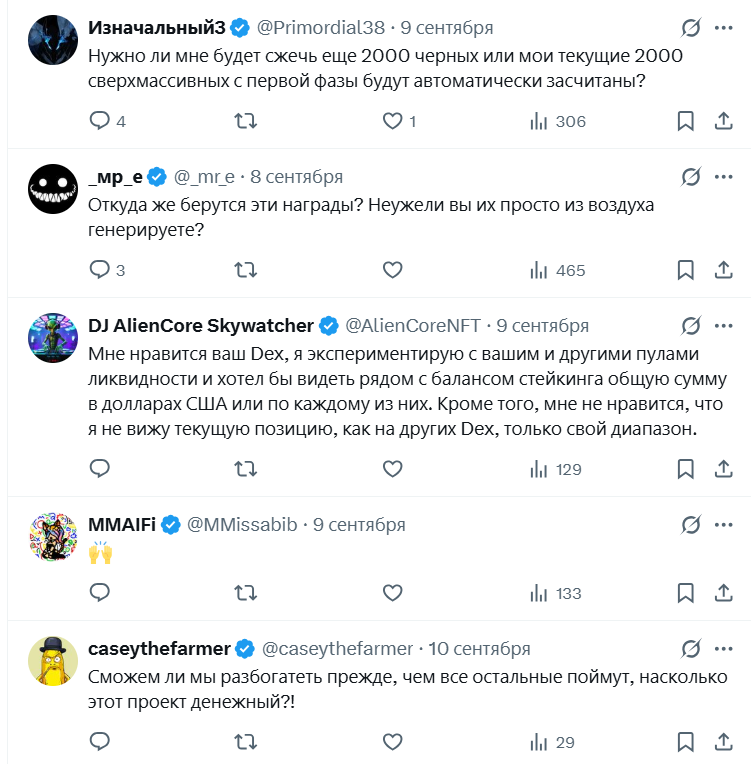Like DJ AlienCore Skywatcher's tweet

pyautogui.click(x=393, y=469)
